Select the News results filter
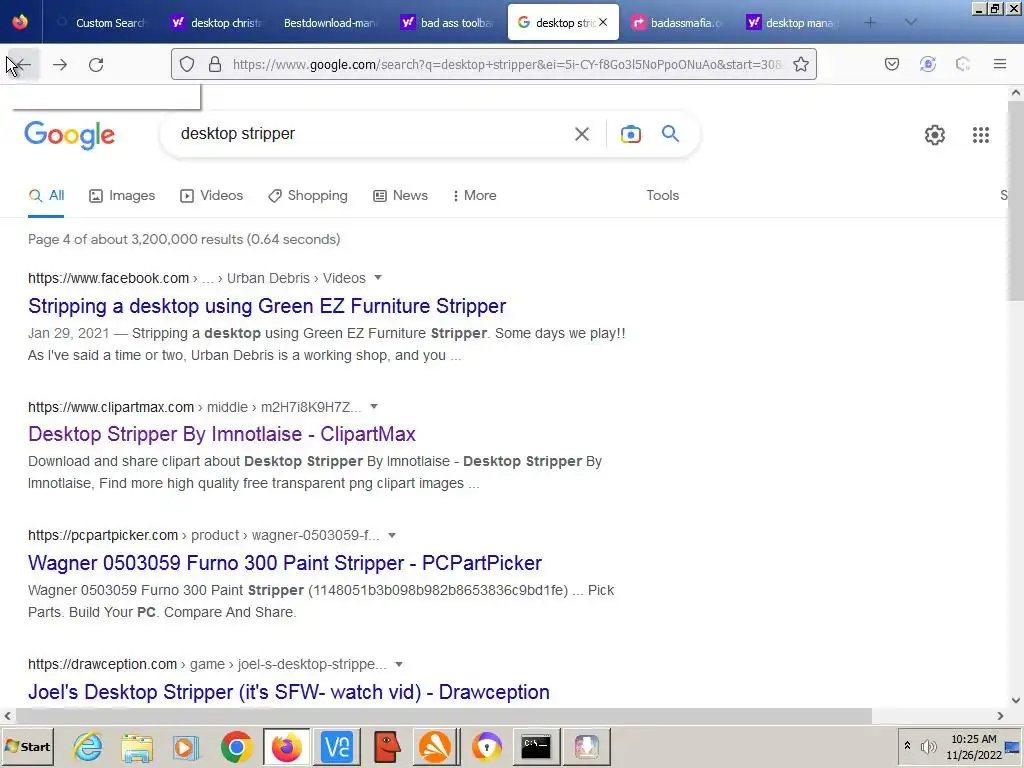The height and width of the screenshot is (768, 1024). [400, 195]
